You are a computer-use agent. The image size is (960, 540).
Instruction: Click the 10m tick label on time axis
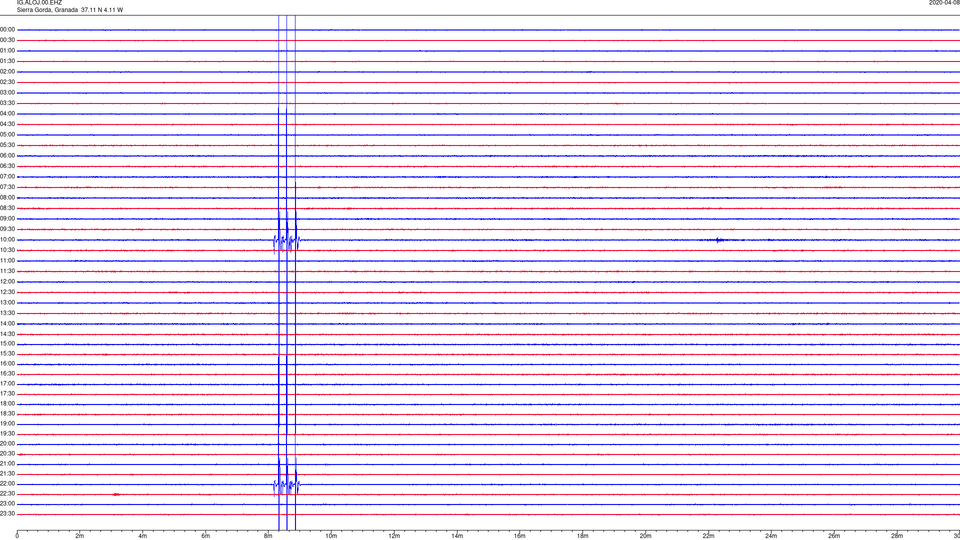(x=331, y=536)
